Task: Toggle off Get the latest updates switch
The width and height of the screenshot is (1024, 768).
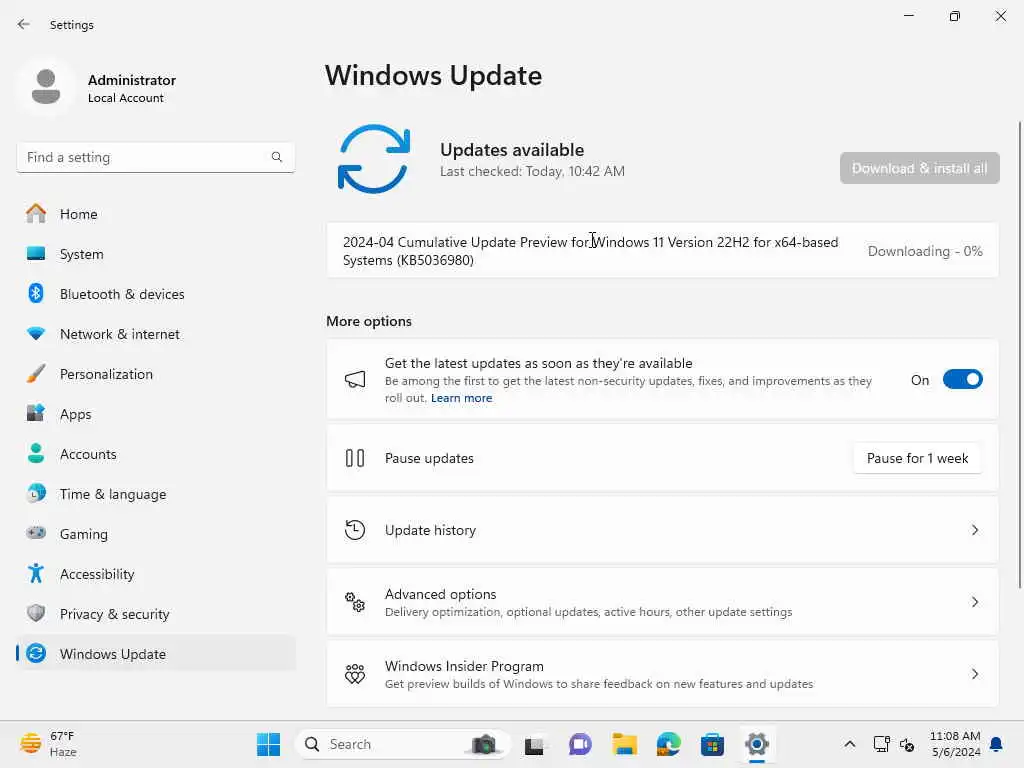Action: (963, 379)
